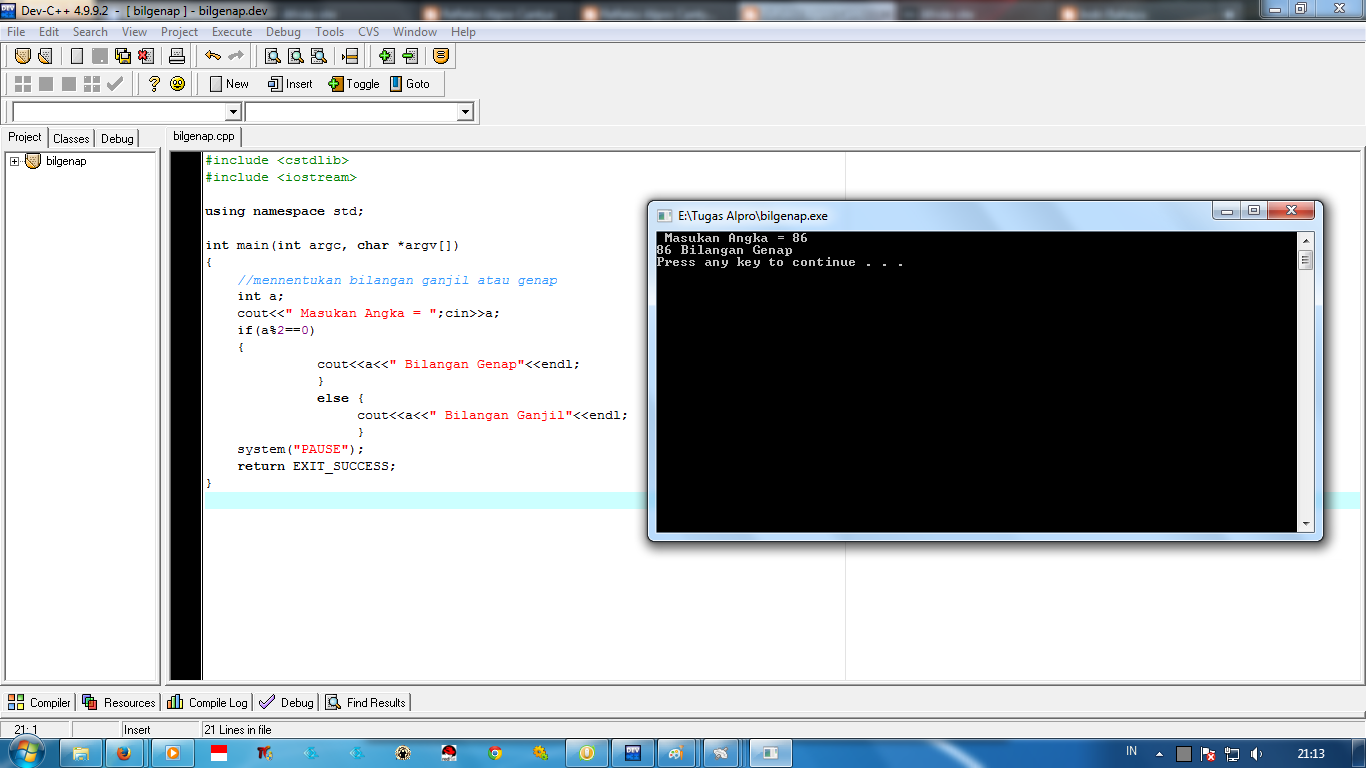
Task: Open the Project Options shield icon
Action: click(441, 56)
